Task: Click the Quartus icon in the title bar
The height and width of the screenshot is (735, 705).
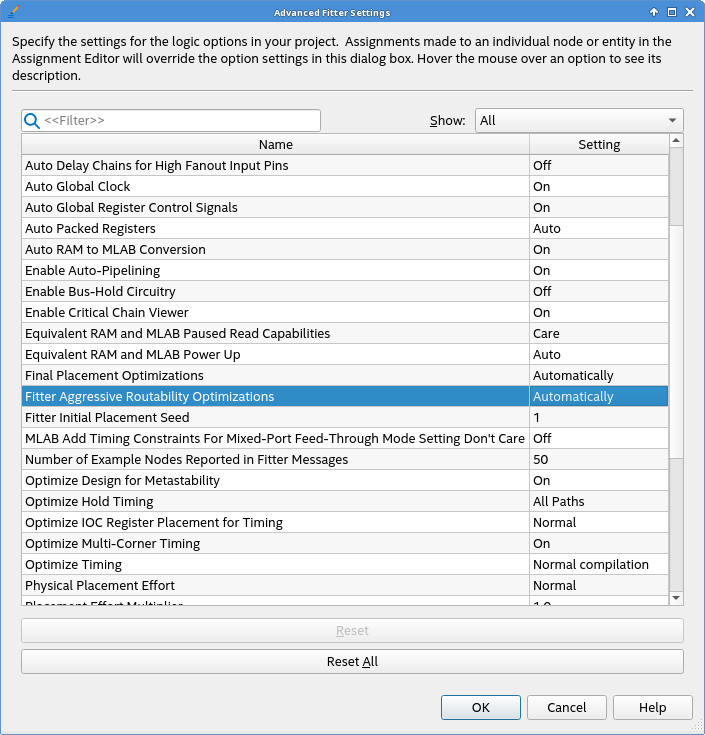Action: [x=14, y=12]
